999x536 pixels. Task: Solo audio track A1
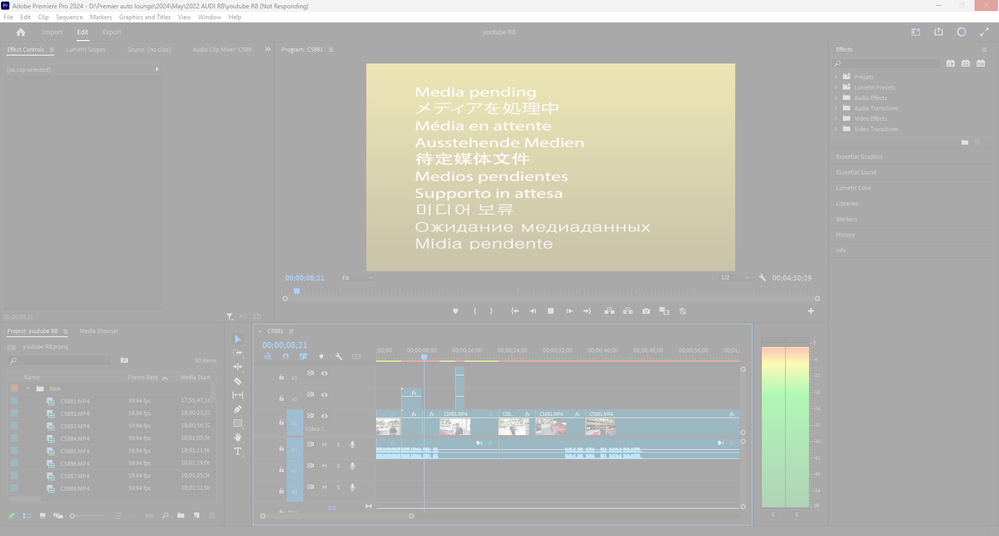[338, 444]
